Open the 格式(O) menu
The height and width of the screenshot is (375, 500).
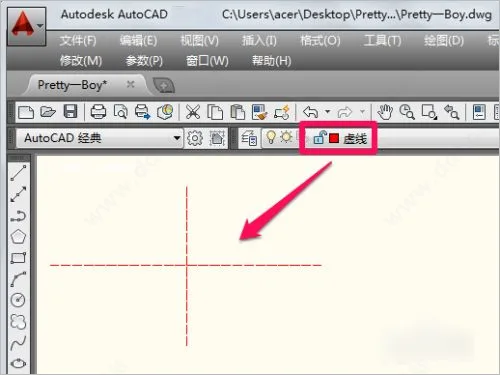320,41
